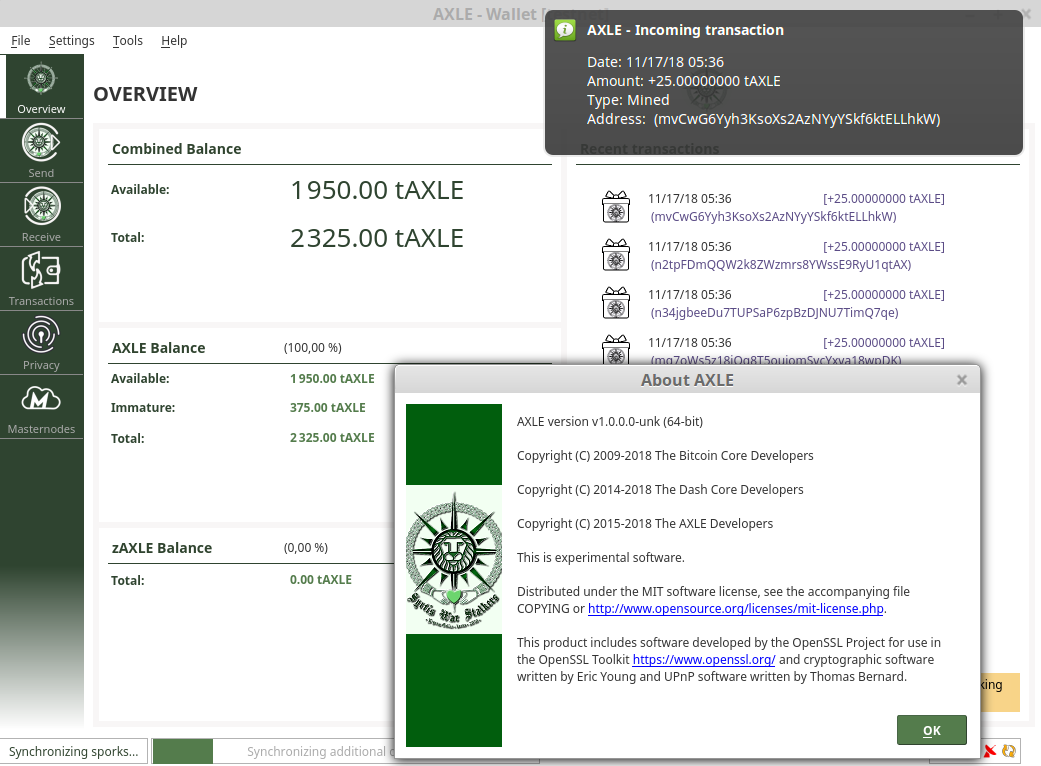Viewport: 1041px width, 766px height.
Task: Close the About AXLE dialog
Action: pyautogui.click(x=961, y=380)
